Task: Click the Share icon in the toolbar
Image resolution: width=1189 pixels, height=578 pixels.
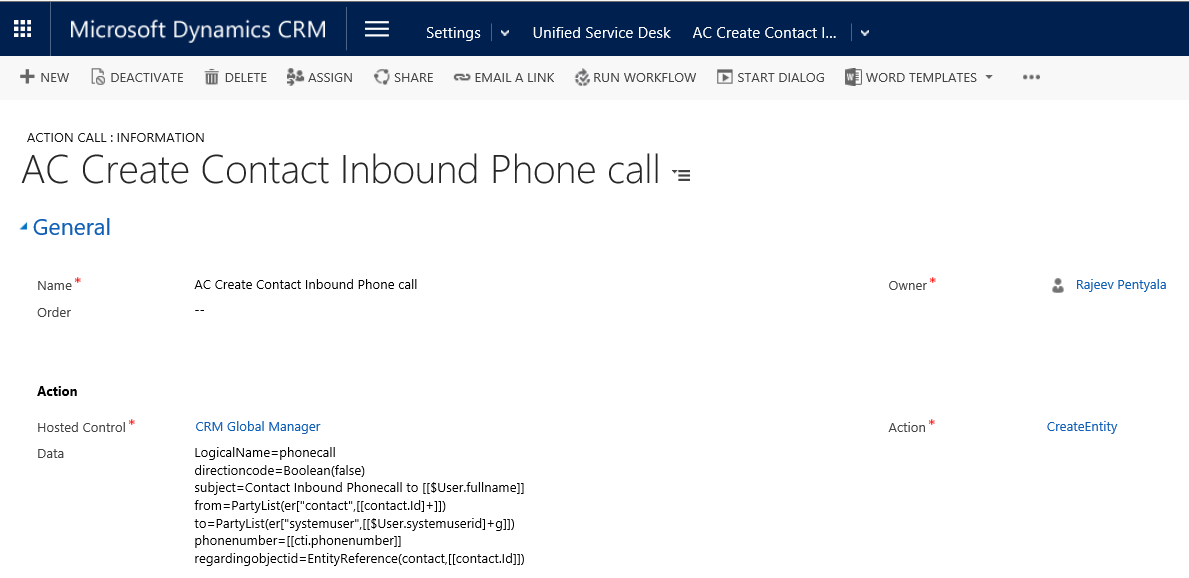Action: [x=382, y=77]
